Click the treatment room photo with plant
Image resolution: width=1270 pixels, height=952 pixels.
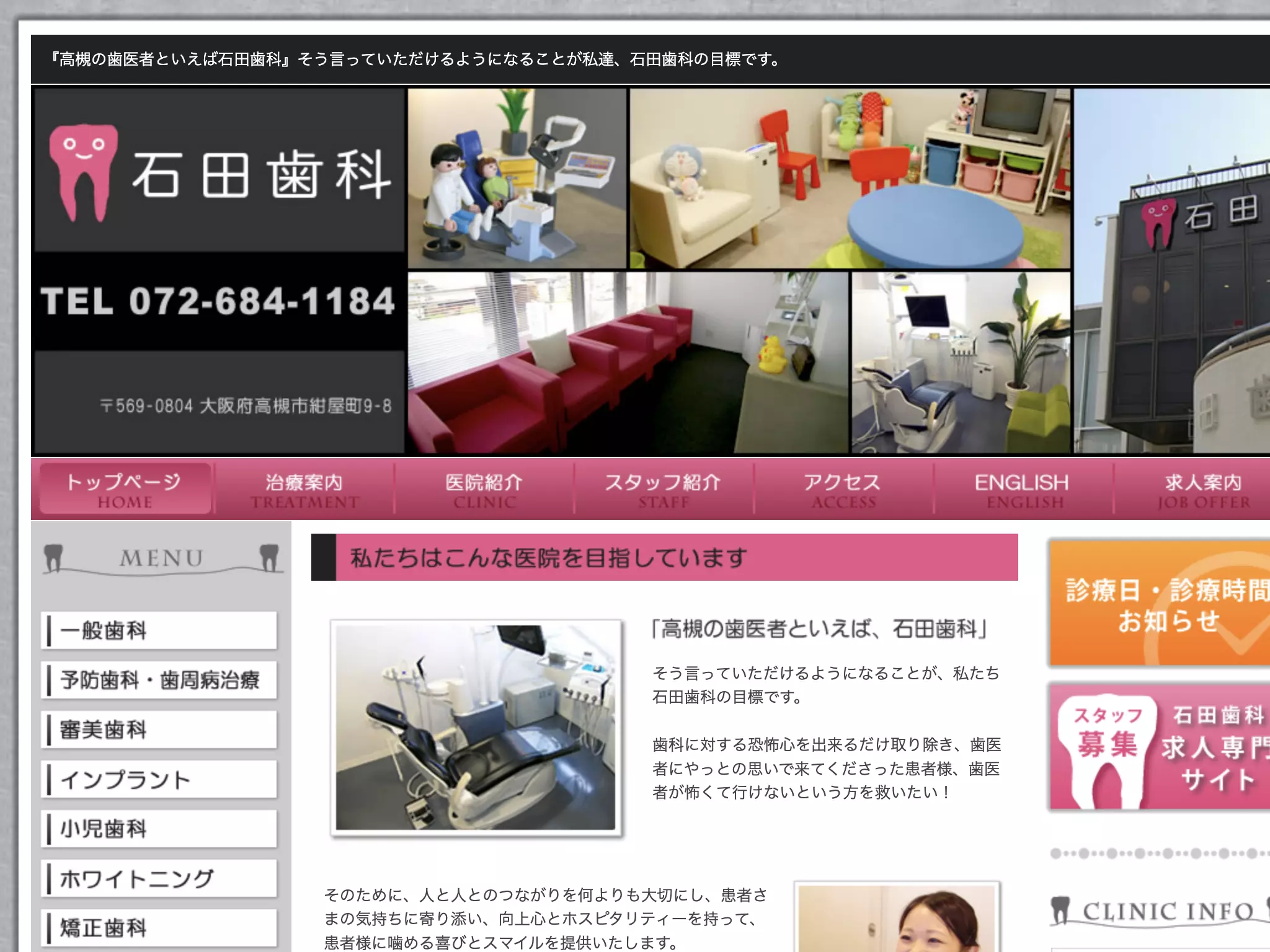point(961,363)
